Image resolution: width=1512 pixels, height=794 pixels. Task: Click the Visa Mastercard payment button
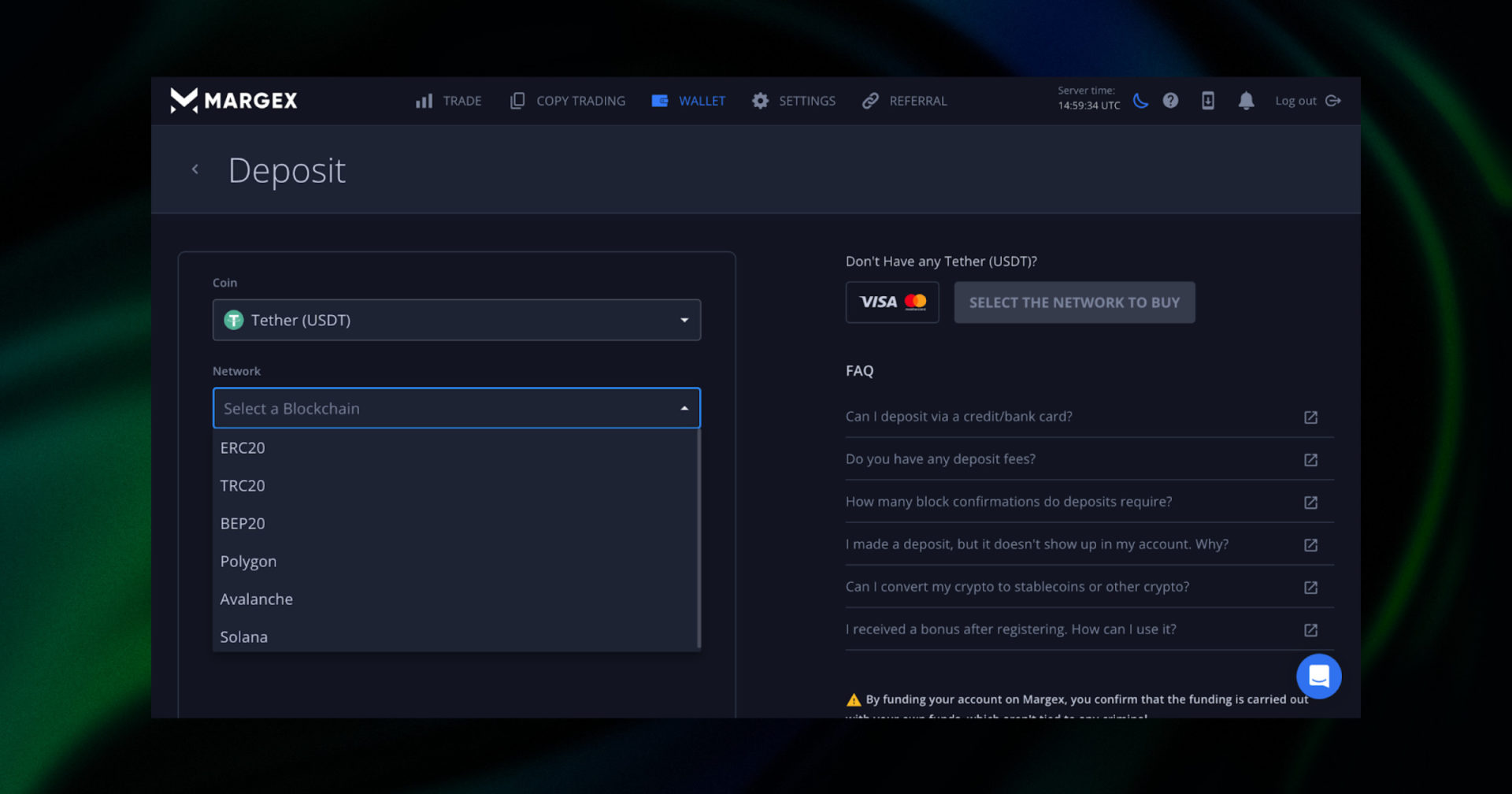(892, 302)
